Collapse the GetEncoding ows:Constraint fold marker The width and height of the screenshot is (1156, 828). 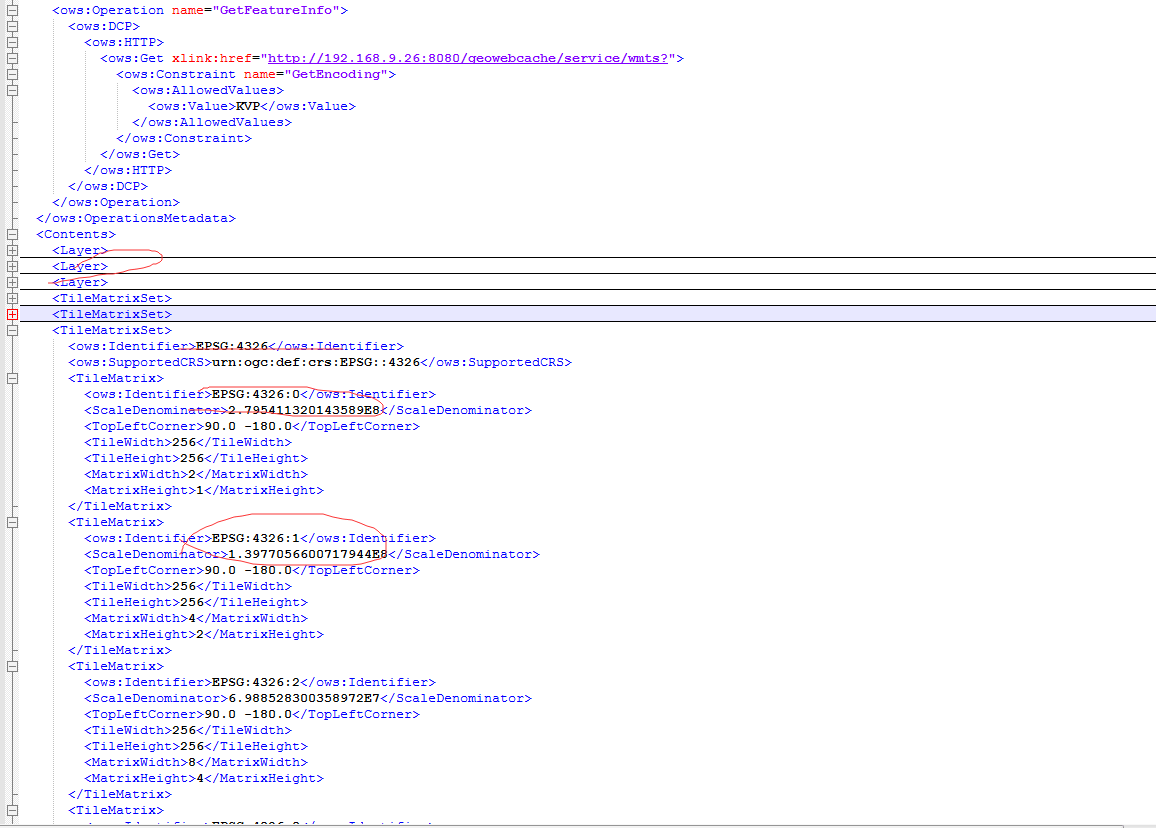point(12,74)
